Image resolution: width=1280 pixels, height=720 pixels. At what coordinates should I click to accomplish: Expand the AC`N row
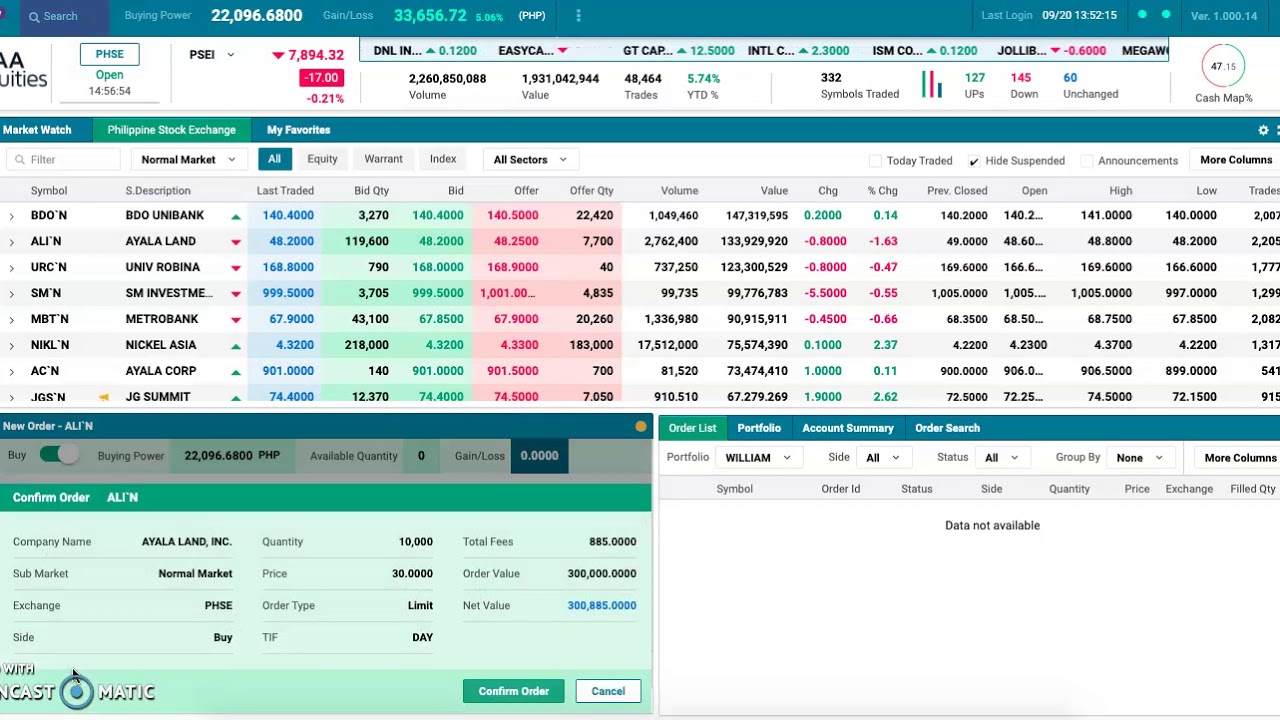click(11, 372)
